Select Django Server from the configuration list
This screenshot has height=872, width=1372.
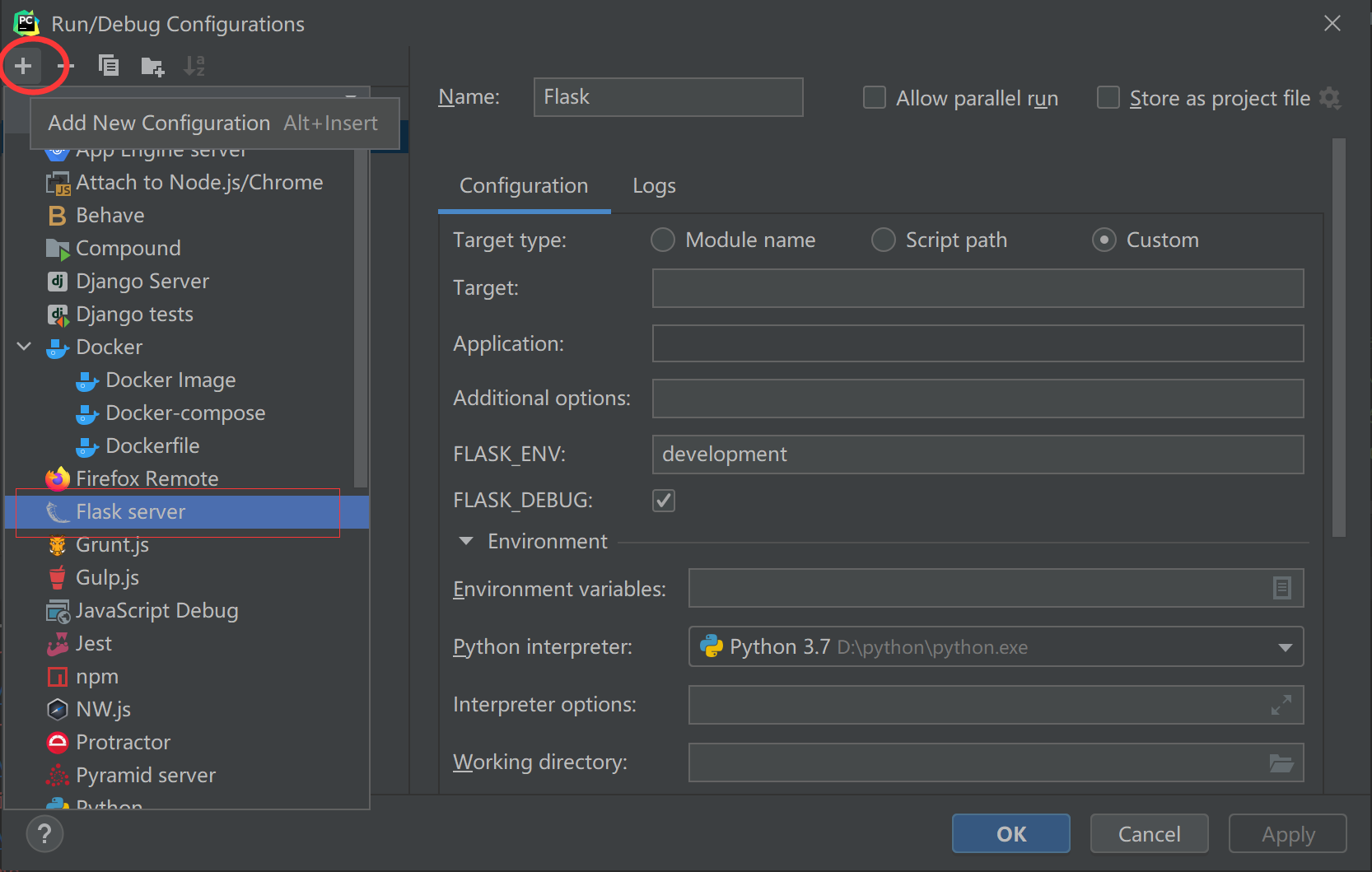[142, 282]
